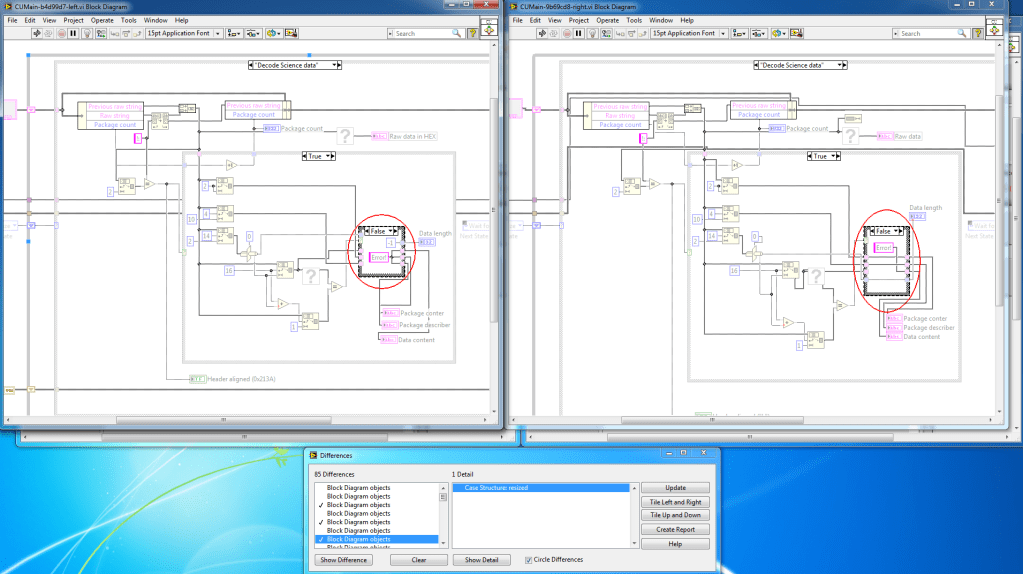Click Retain Wire Values icon in right toolbar
This screenshot has width=1023, height=574.
(x=608, y=33)
